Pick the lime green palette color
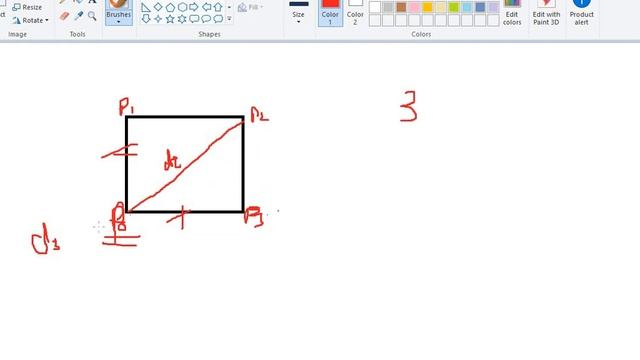The height and width of the screenshot is (360, 640). (x=454, y=7)
